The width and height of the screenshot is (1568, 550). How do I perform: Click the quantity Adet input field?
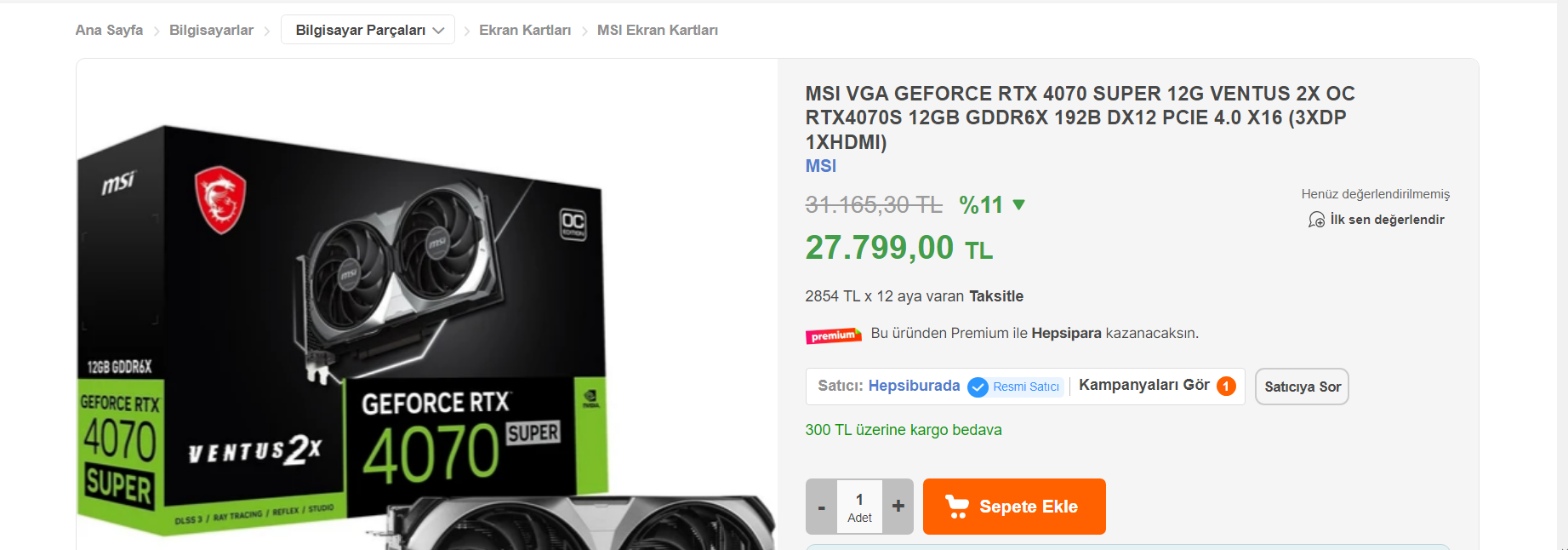pyautogui.click(x=859, y=507)
